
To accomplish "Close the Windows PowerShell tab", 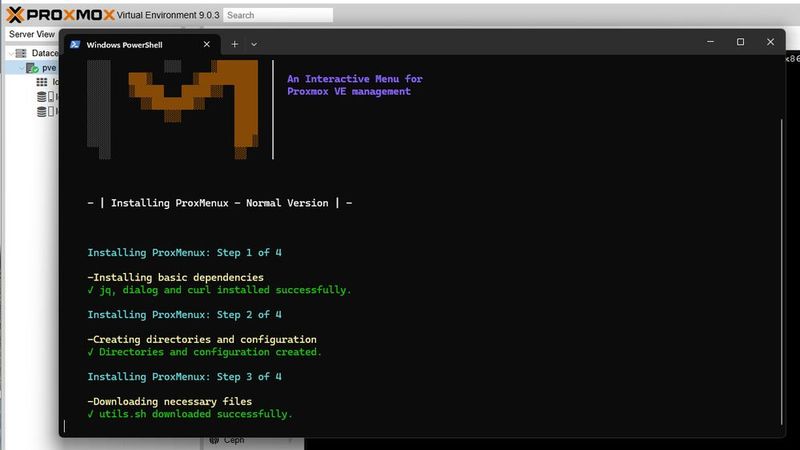I will tap(207, 44).
